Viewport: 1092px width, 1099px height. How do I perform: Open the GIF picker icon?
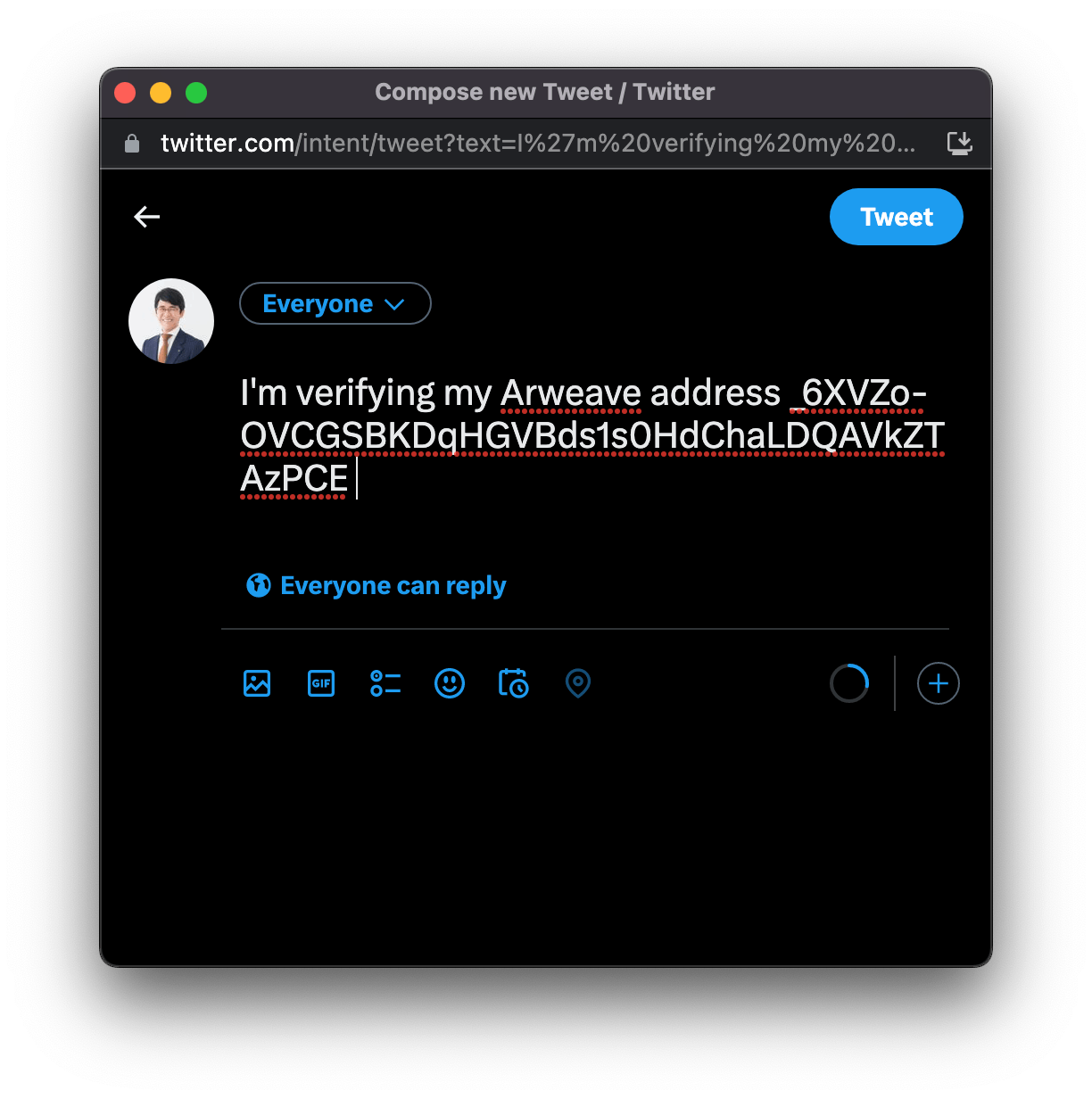(x=321, y=683)
